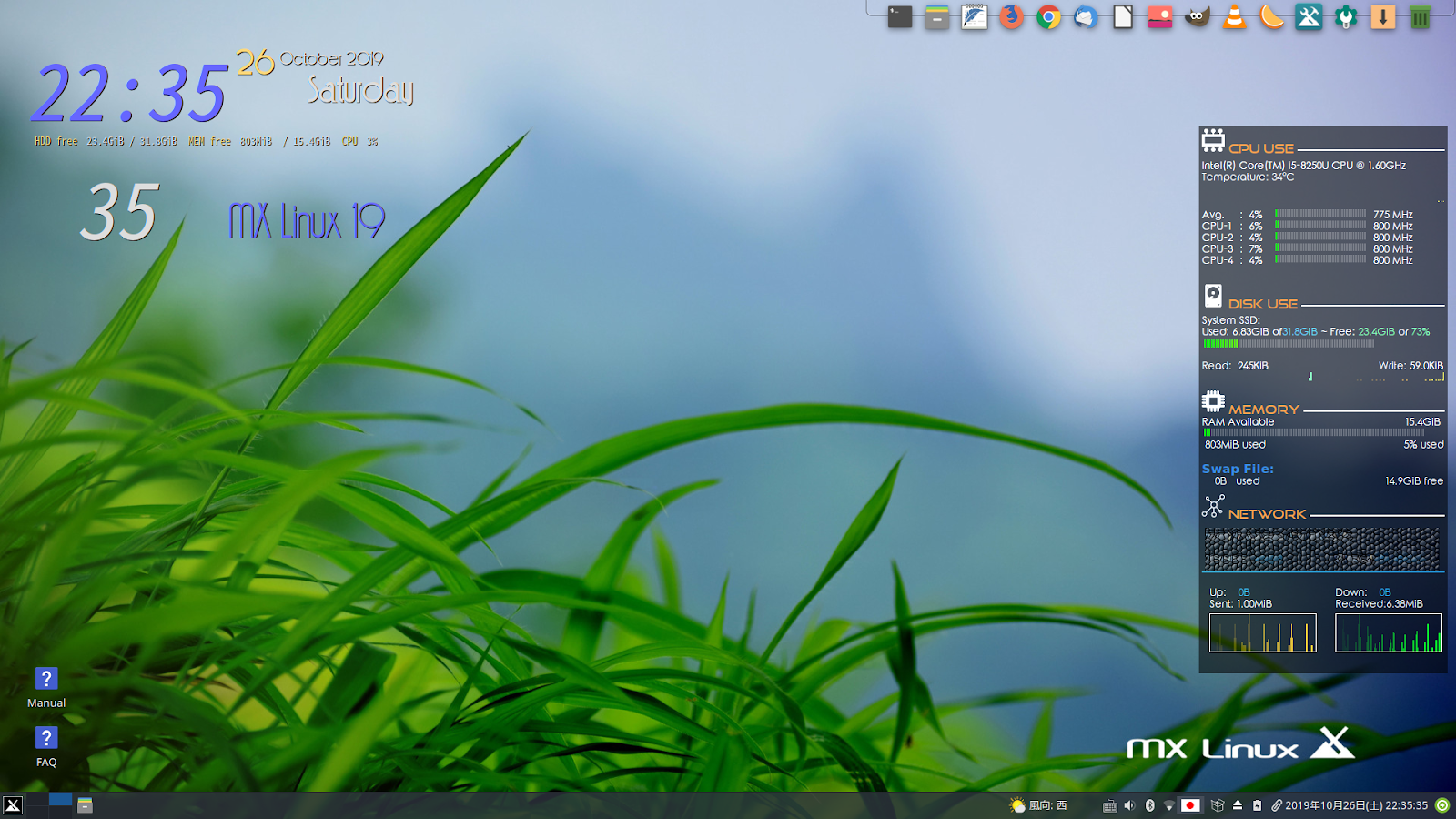Screen dimensions: 1456x819
Task: Launch GIMP from the dock
Action: 1198,16
